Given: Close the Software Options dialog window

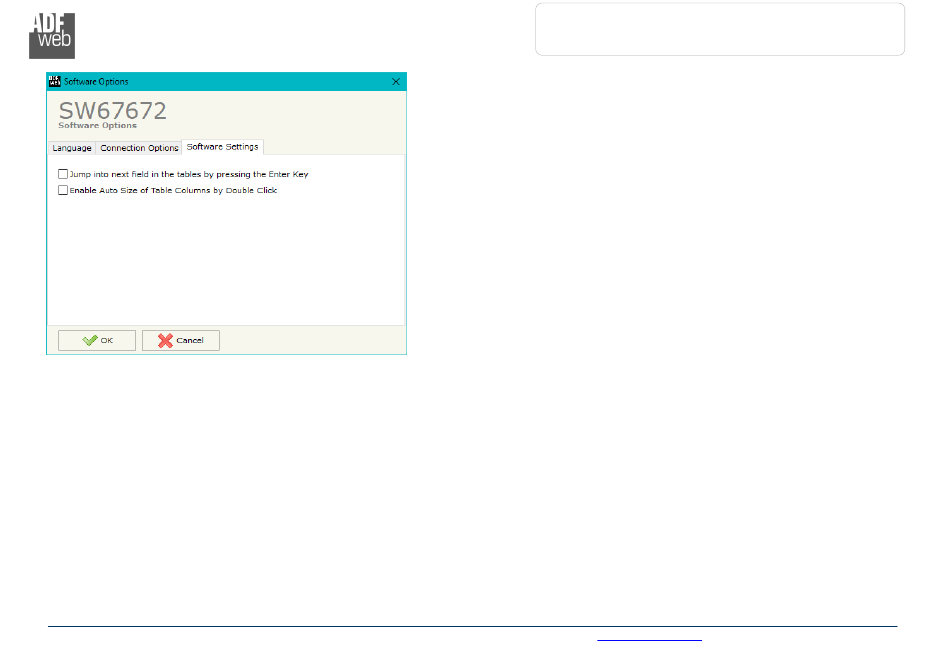Looking at the screenshot, I should [x=396, y=81].
